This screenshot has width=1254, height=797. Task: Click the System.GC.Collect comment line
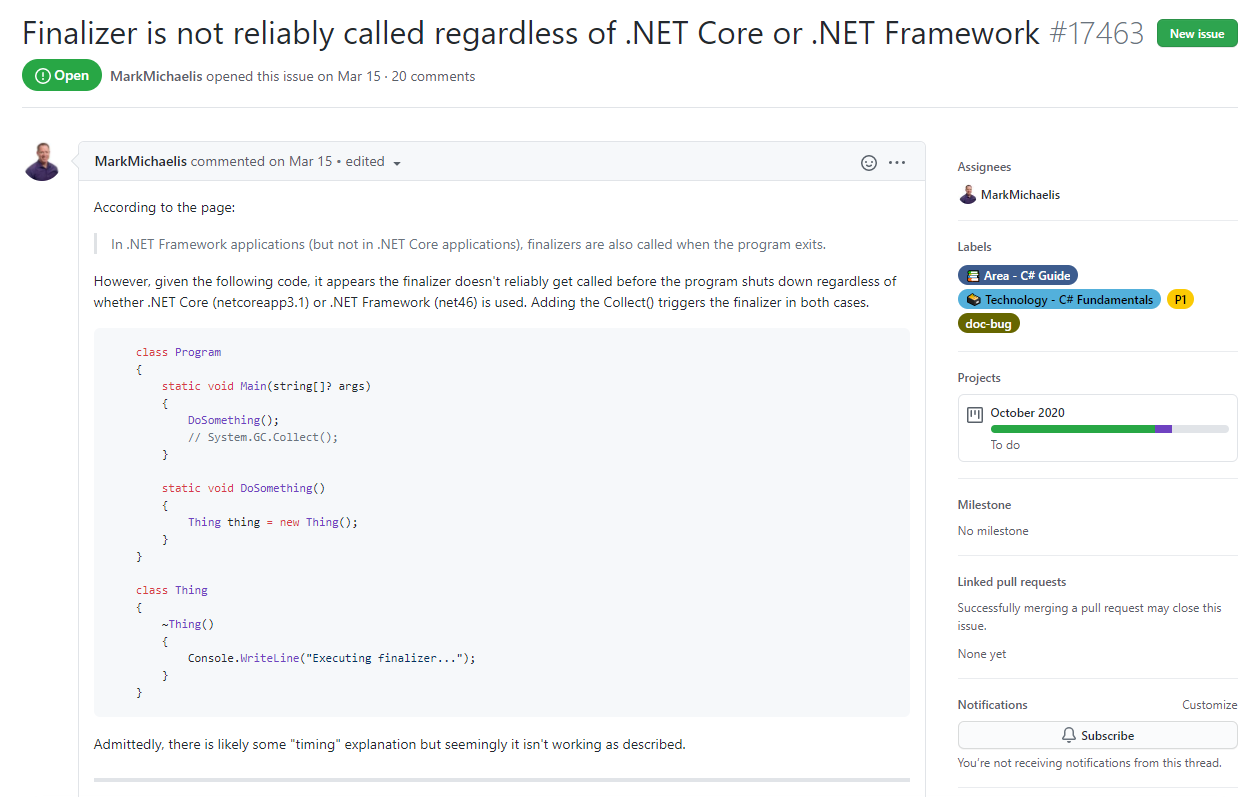tap(263, 437)
